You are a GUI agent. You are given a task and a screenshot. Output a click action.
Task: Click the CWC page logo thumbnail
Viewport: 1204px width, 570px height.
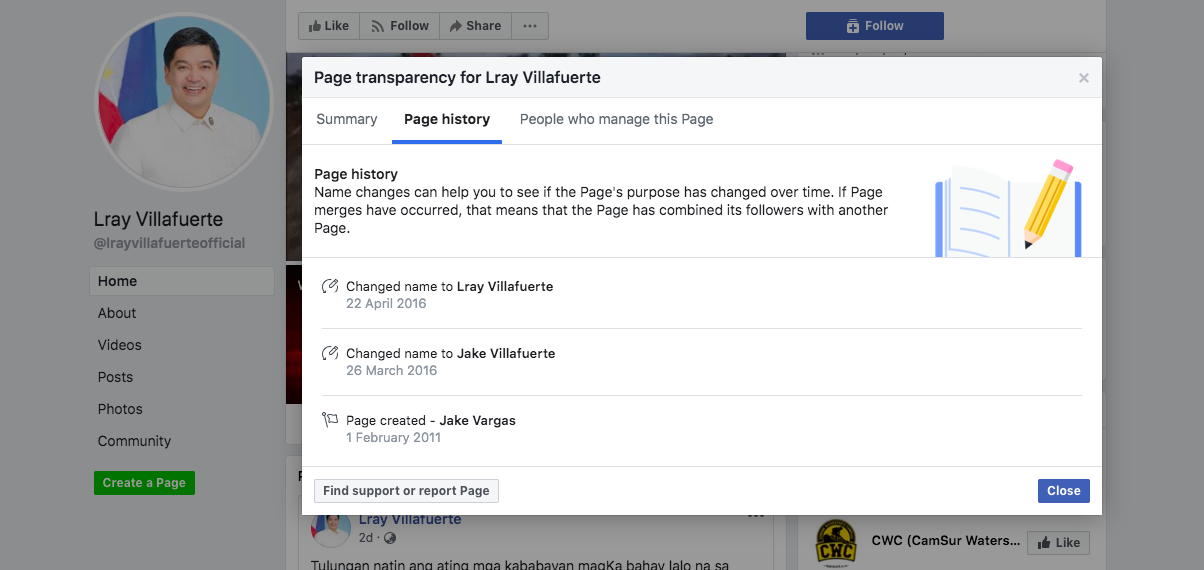coord(835,543)
